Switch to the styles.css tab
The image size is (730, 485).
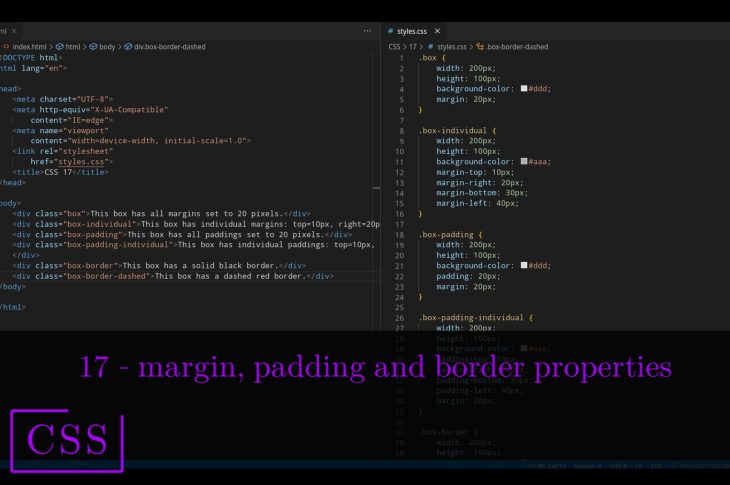412,31
